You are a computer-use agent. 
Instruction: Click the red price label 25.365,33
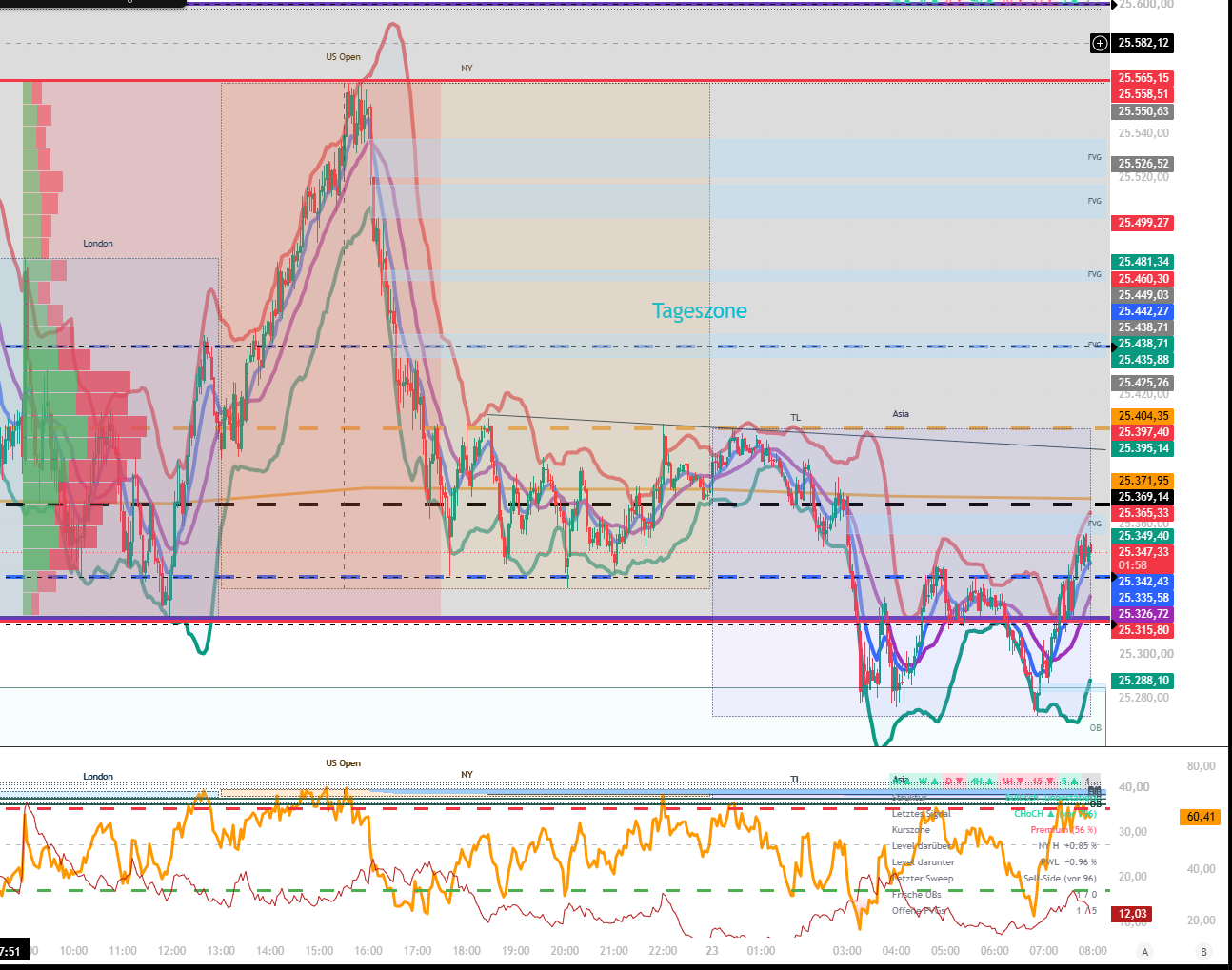click(1143, 513)
